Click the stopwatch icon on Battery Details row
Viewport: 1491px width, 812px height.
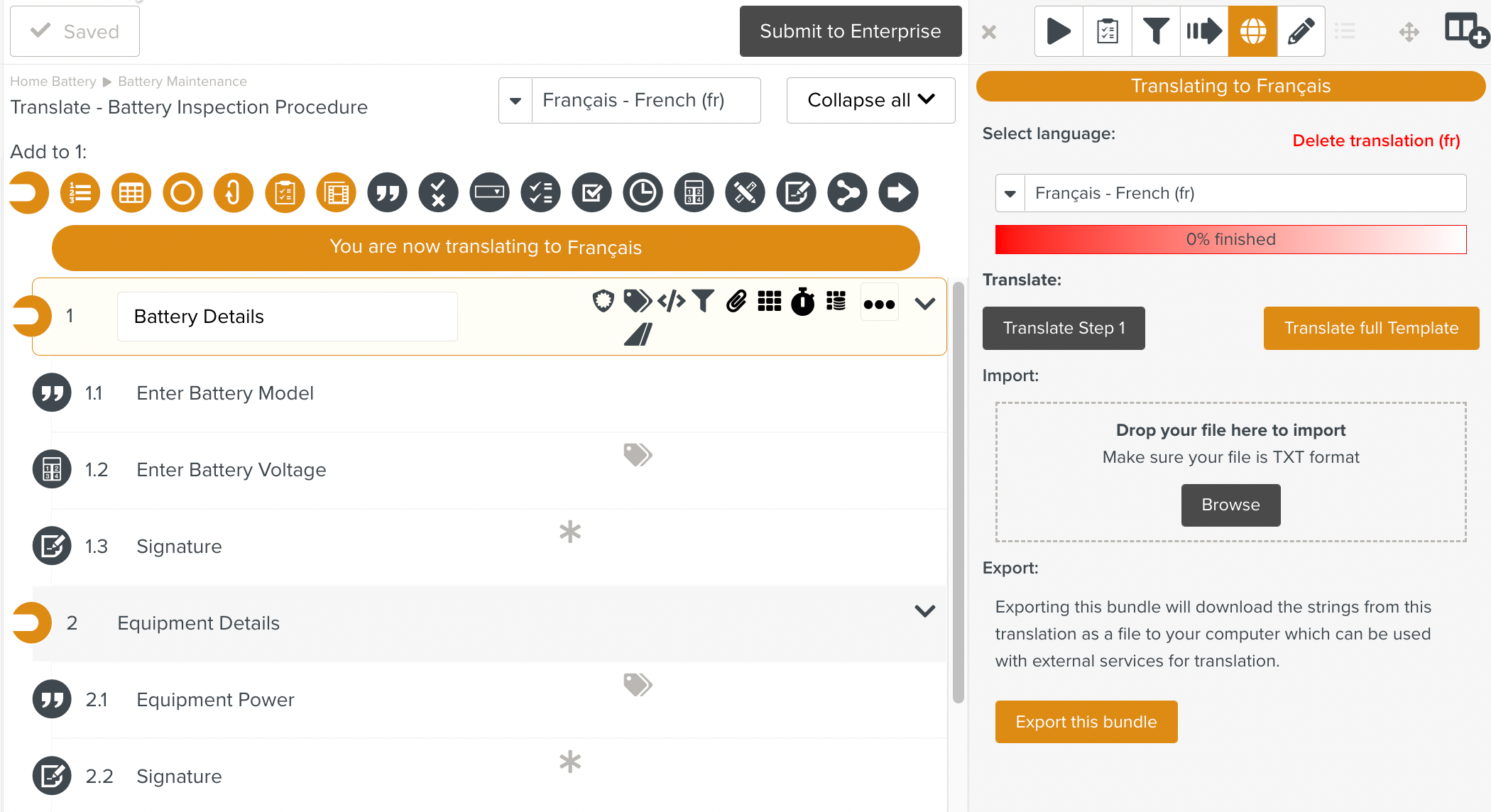click(803, 302)
